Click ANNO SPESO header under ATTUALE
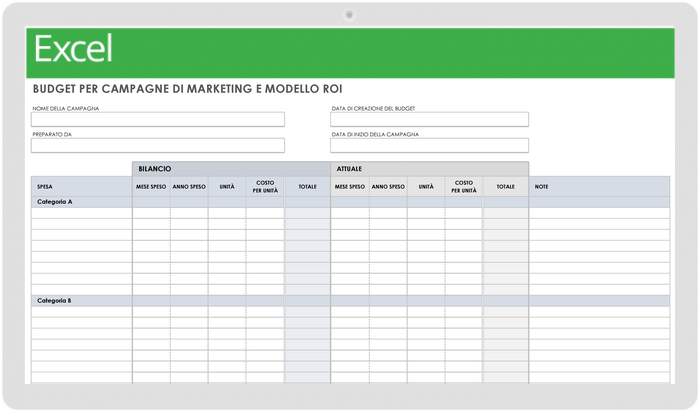 pyautogui.click(x=388, y=187)
